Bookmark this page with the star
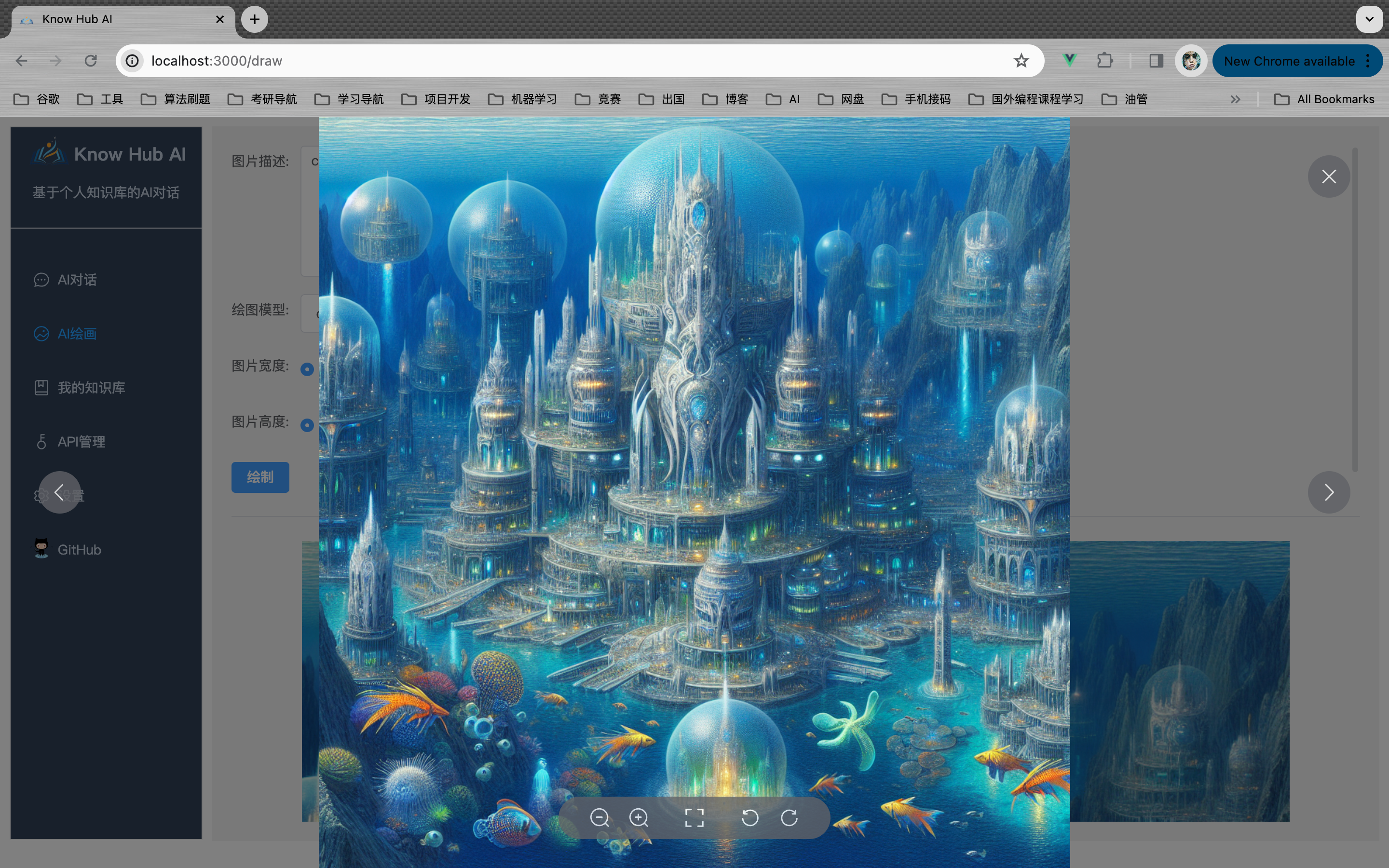The height and width of the screenshot is (868, 1389). 1021,61
